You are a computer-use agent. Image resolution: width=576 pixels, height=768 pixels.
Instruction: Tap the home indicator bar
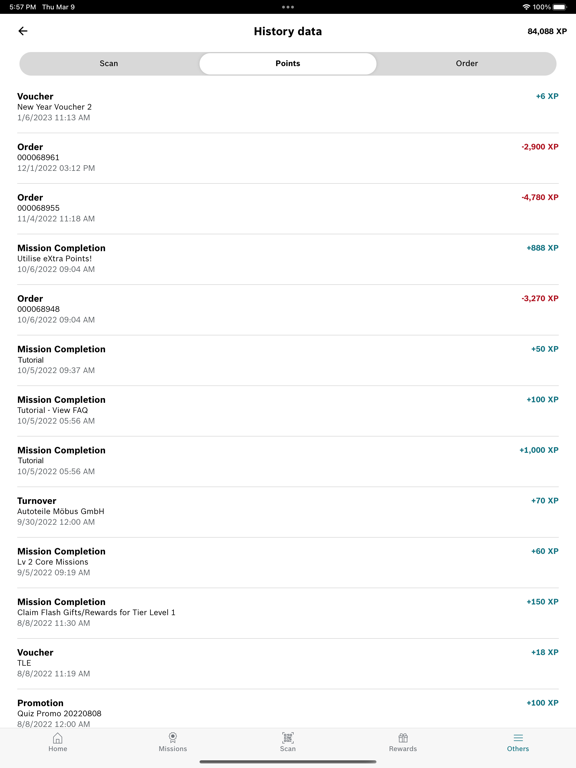click(x=288, y=762)
